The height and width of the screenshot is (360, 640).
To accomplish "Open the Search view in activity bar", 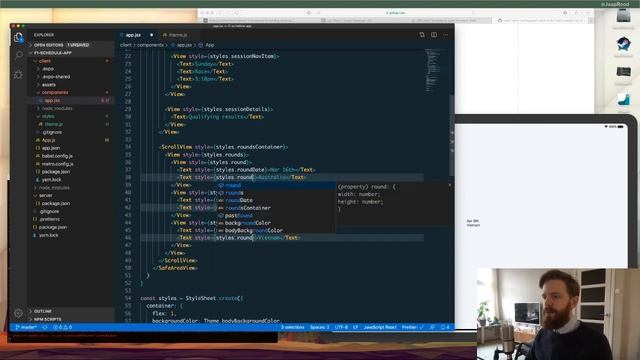I will coord(18,56).
